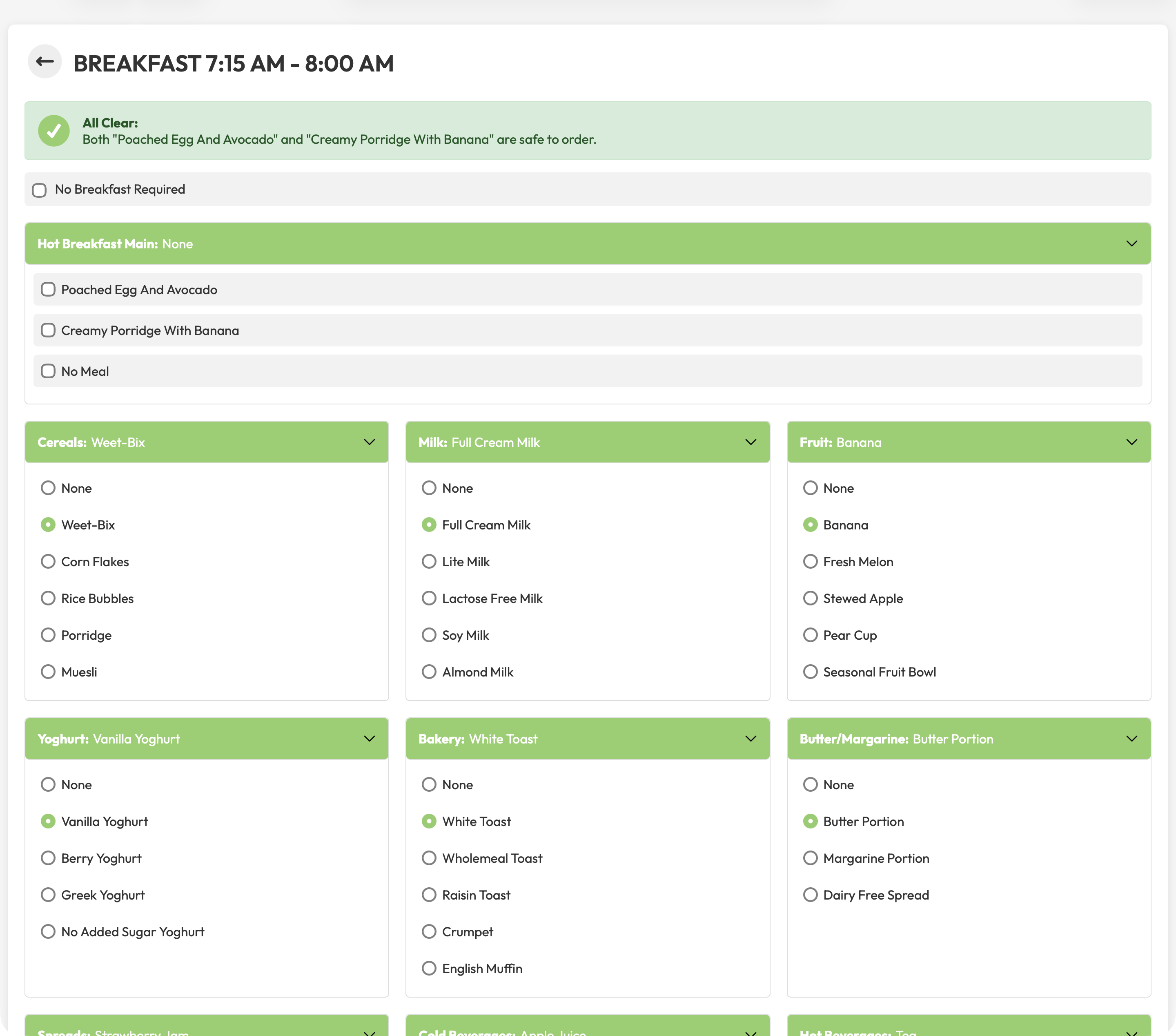Select White Toast

coord(429,821)
